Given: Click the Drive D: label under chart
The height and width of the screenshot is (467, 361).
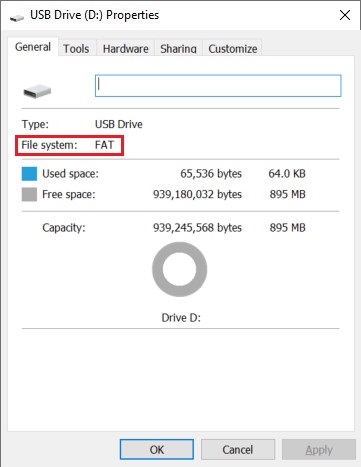Looking at the screenshot, I should 181,318.
